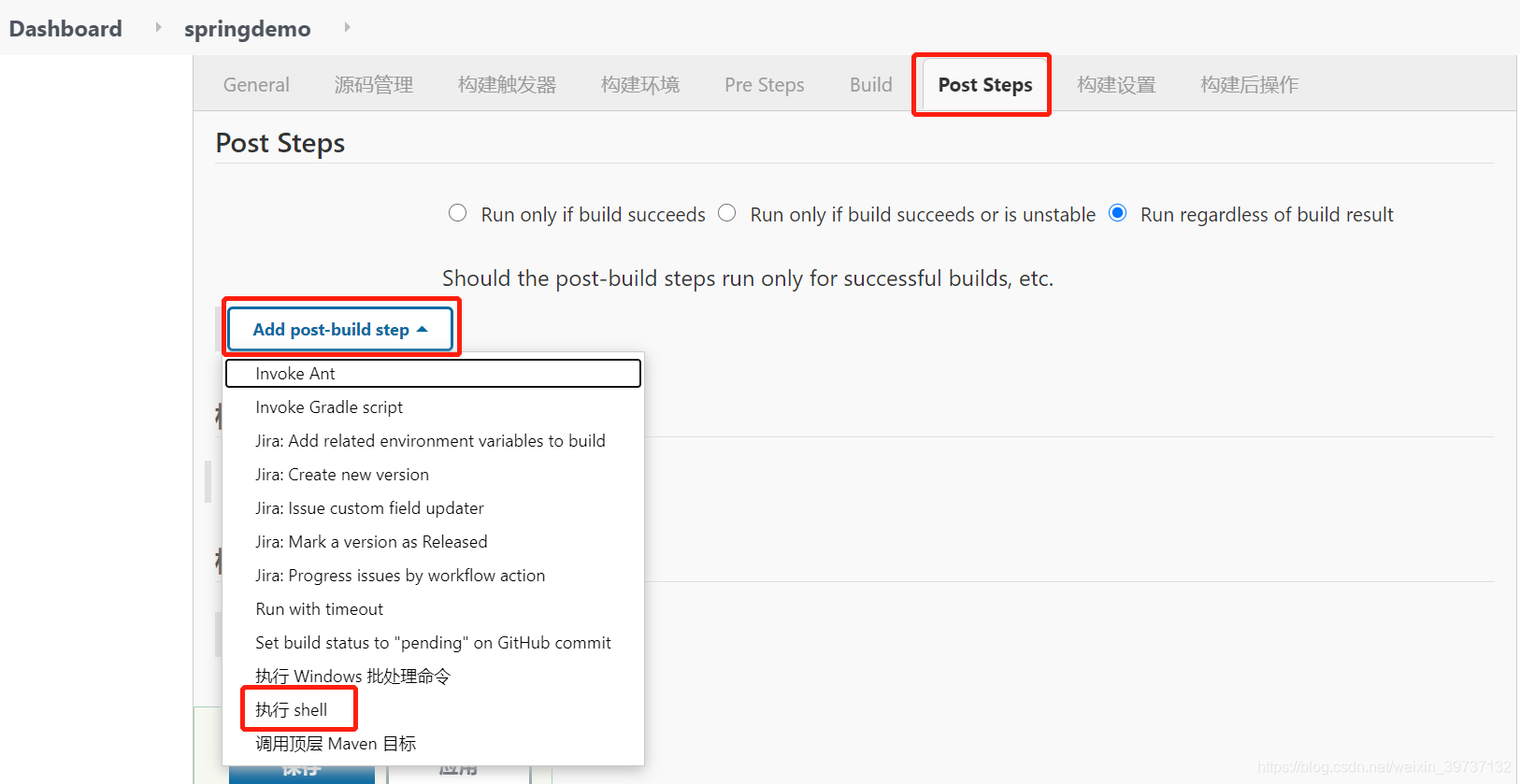Pick Jira: Issue custom field updater
The width and height of the screenshot is (1520, 784).
click(x=433, y=508)
